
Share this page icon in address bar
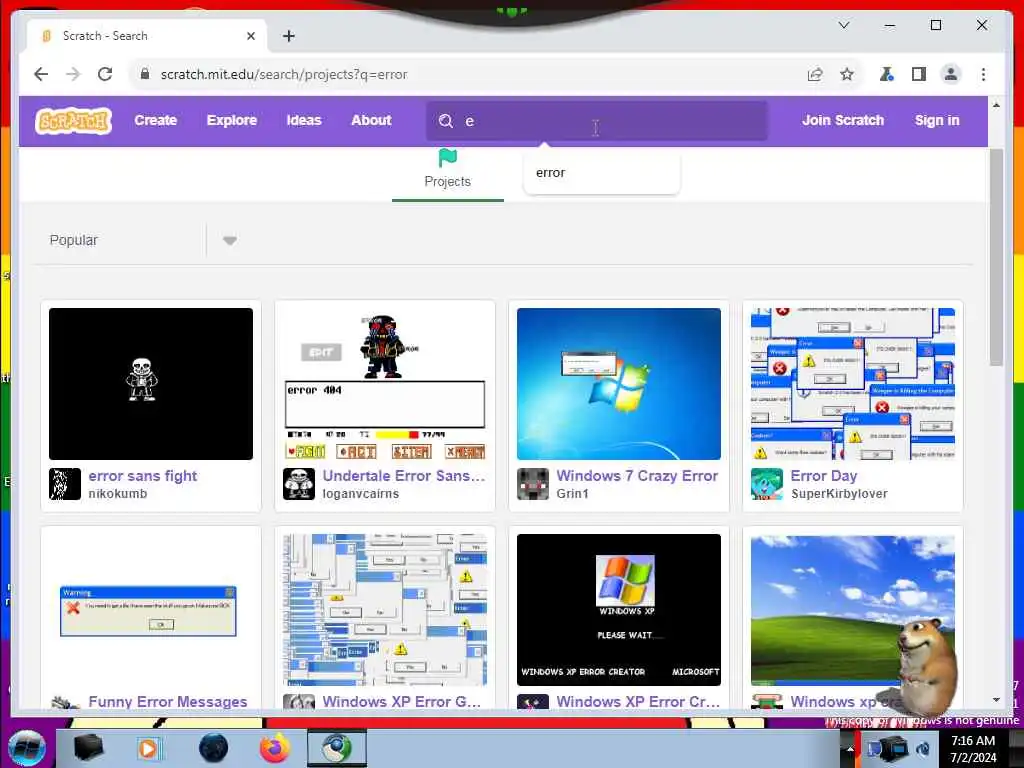(x=815, y=74)
